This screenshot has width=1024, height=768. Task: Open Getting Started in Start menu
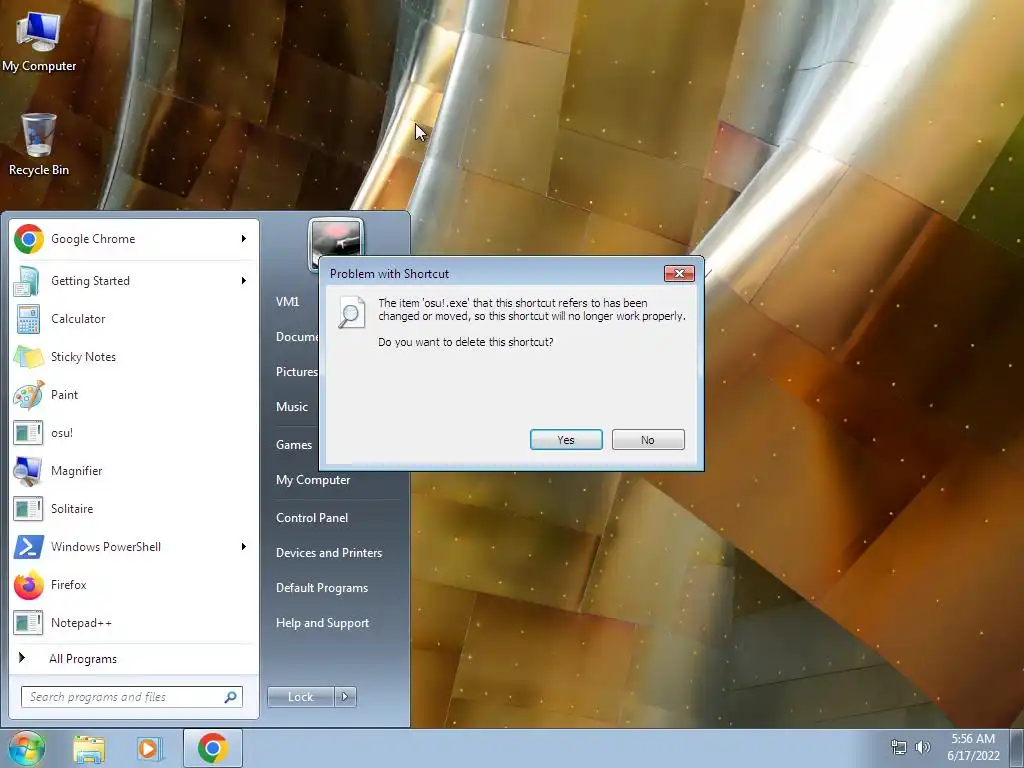(134, 281)
